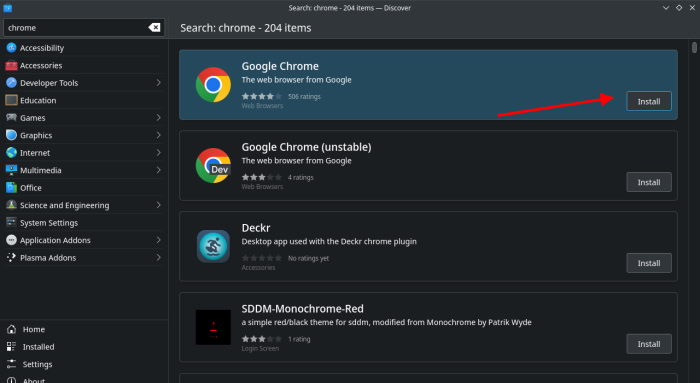Click the Application Addons icon

coord(12,240)
